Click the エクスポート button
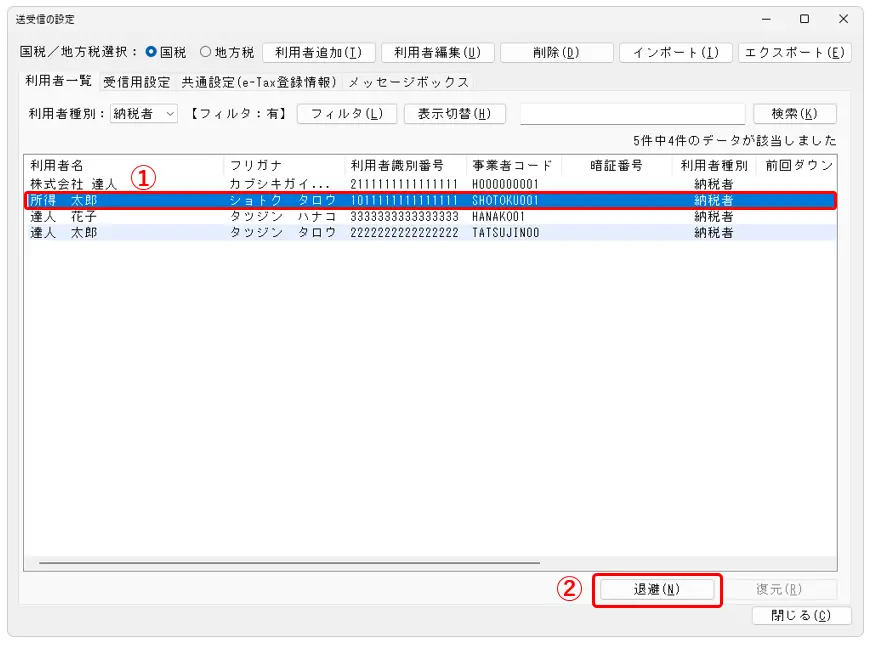This screenshot has height=654, width=882. click(794, 53)
